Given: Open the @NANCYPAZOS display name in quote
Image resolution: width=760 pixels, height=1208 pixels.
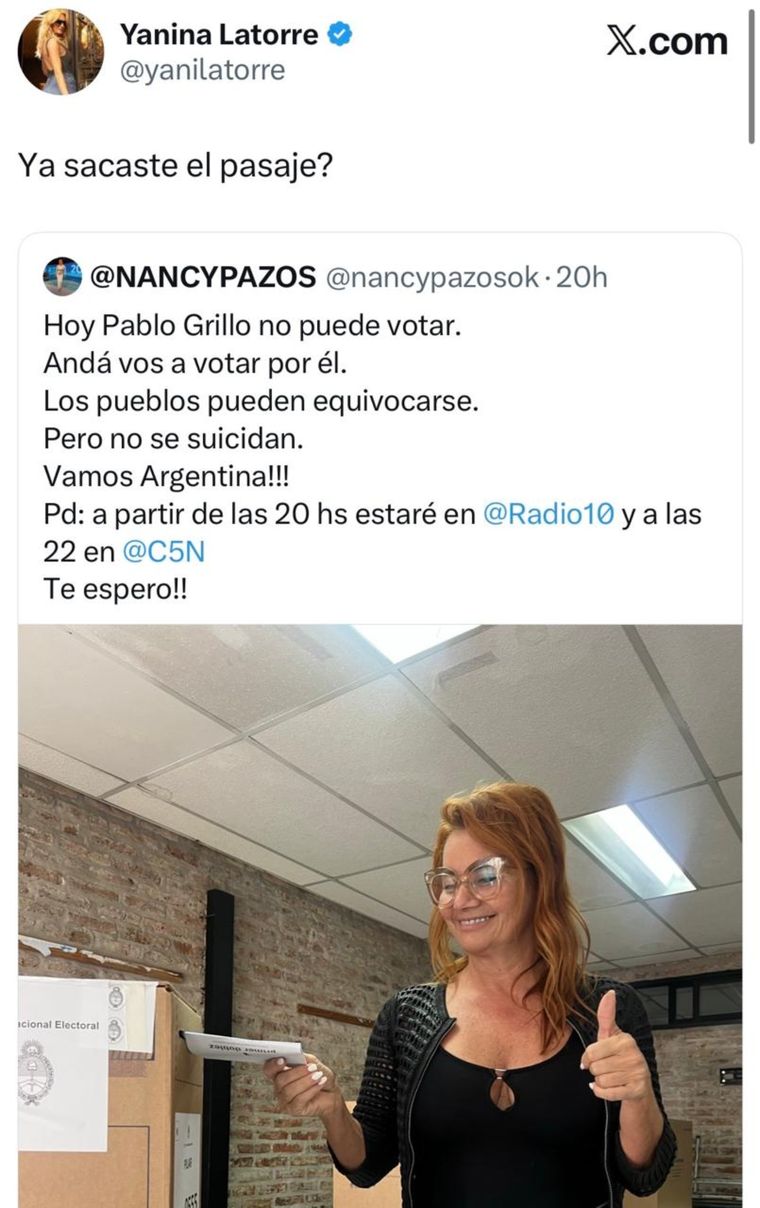Looking at the screenshot, I should (x=203, y=277).
